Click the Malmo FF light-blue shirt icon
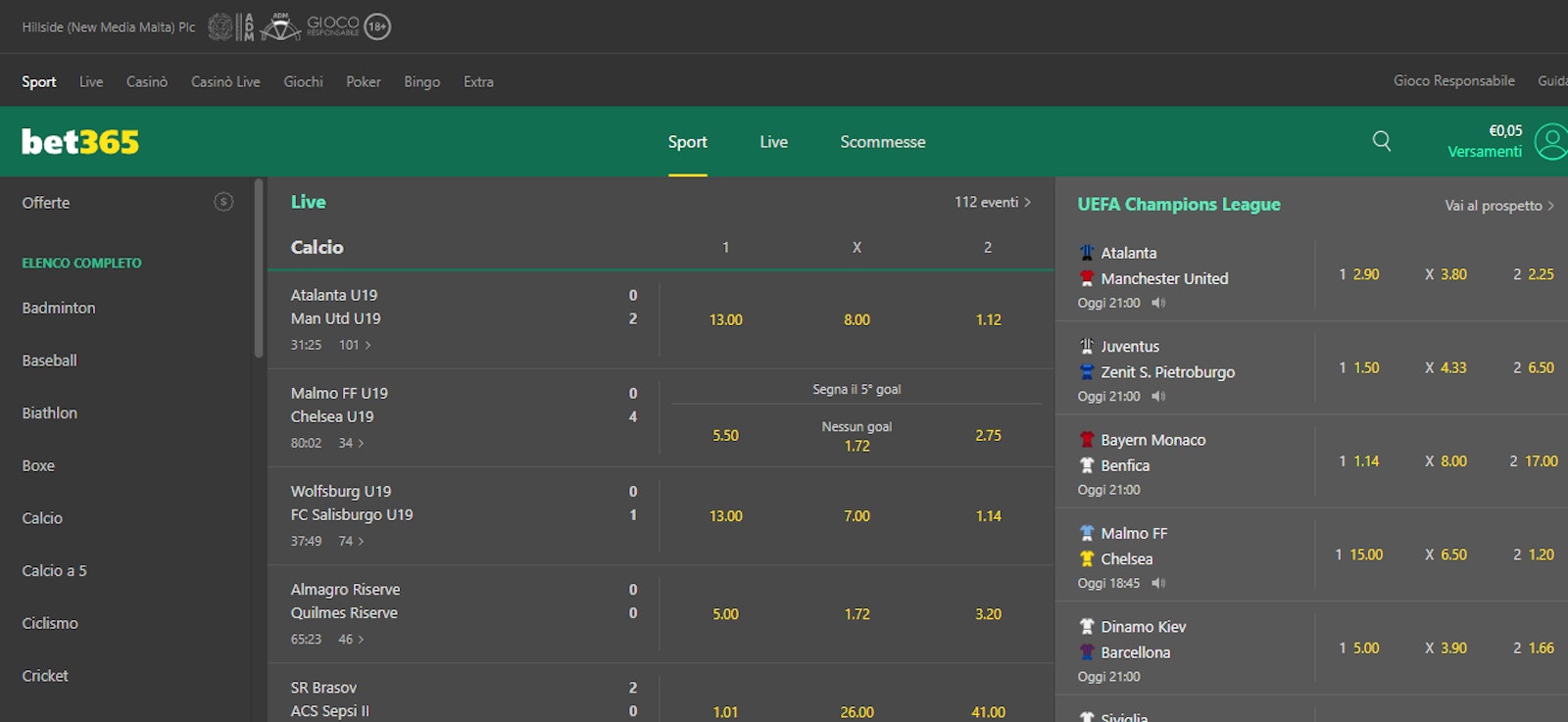Image resolution: width=1568 pixels, height=722 pixels. (x=1087, y=533)
